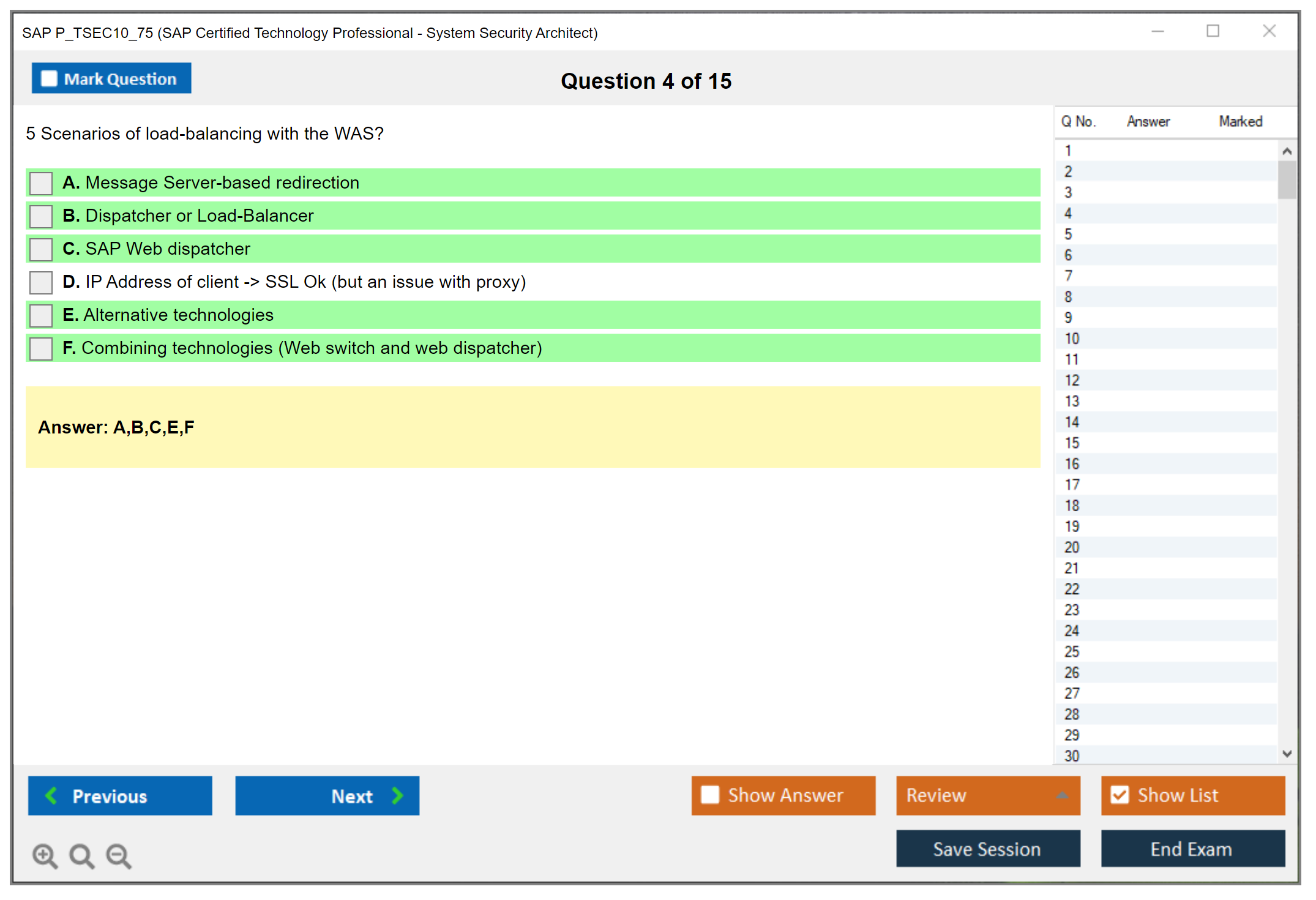Maximize the exam window
1316x900 pixels.
pos(1213,31)
